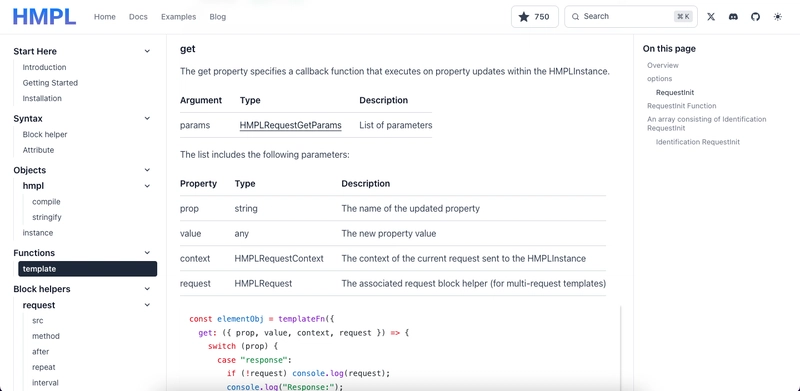Jump to Identification RequestInit subsection
This screenshot has height=391, width=800.
pyautogui.click(x=697, y=142)
